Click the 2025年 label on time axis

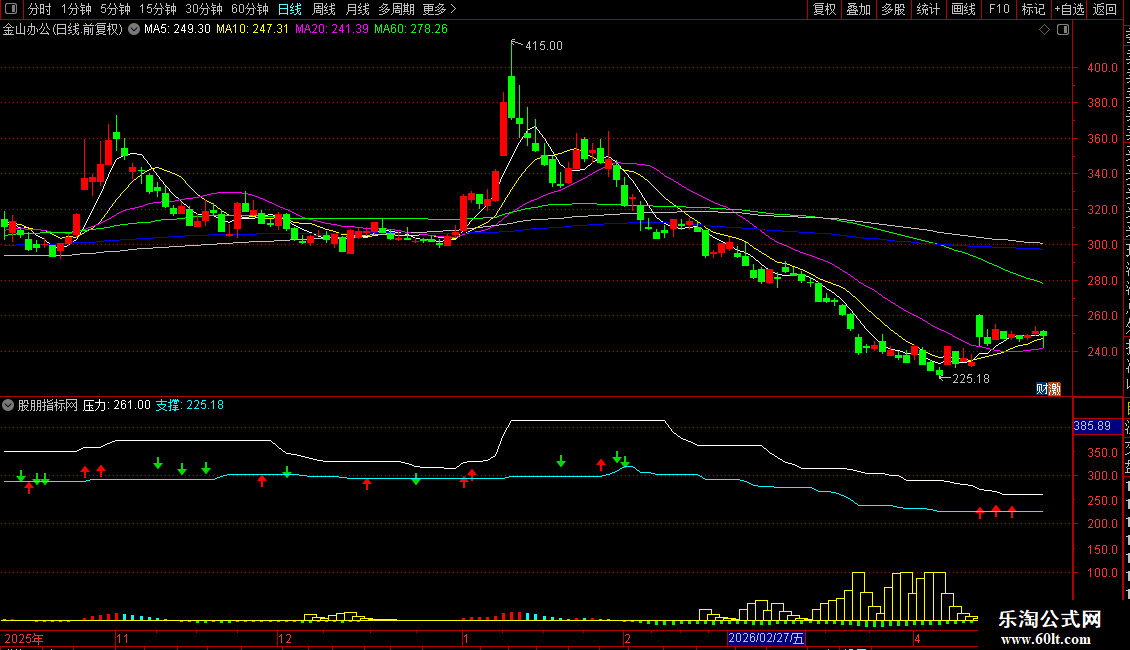coord(24,638)
